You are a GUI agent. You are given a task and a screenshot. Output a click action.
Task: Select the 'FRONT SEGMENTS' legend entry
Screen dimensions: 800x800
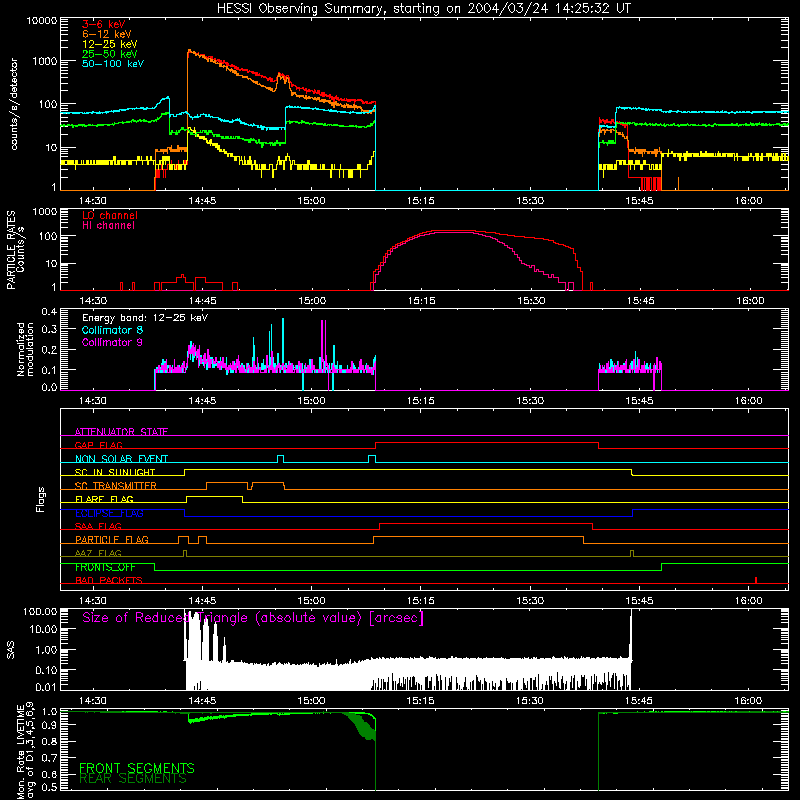click(x=137, y=768)
